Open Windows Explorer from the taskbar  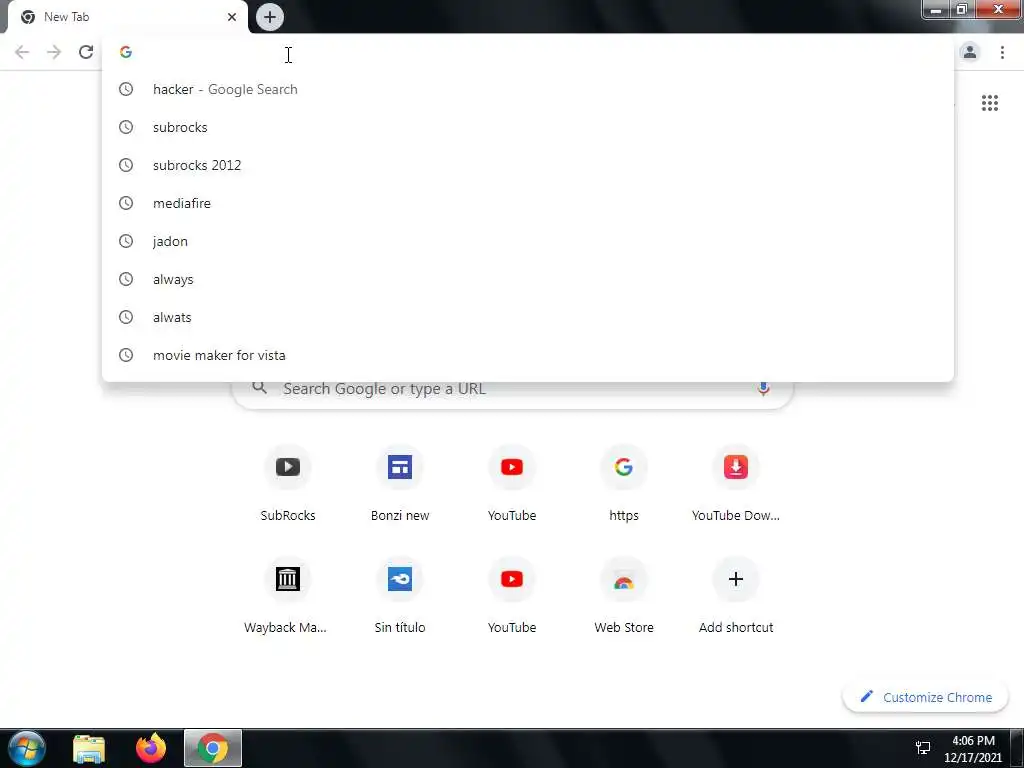pyautogui.click(x=89, y=749)
